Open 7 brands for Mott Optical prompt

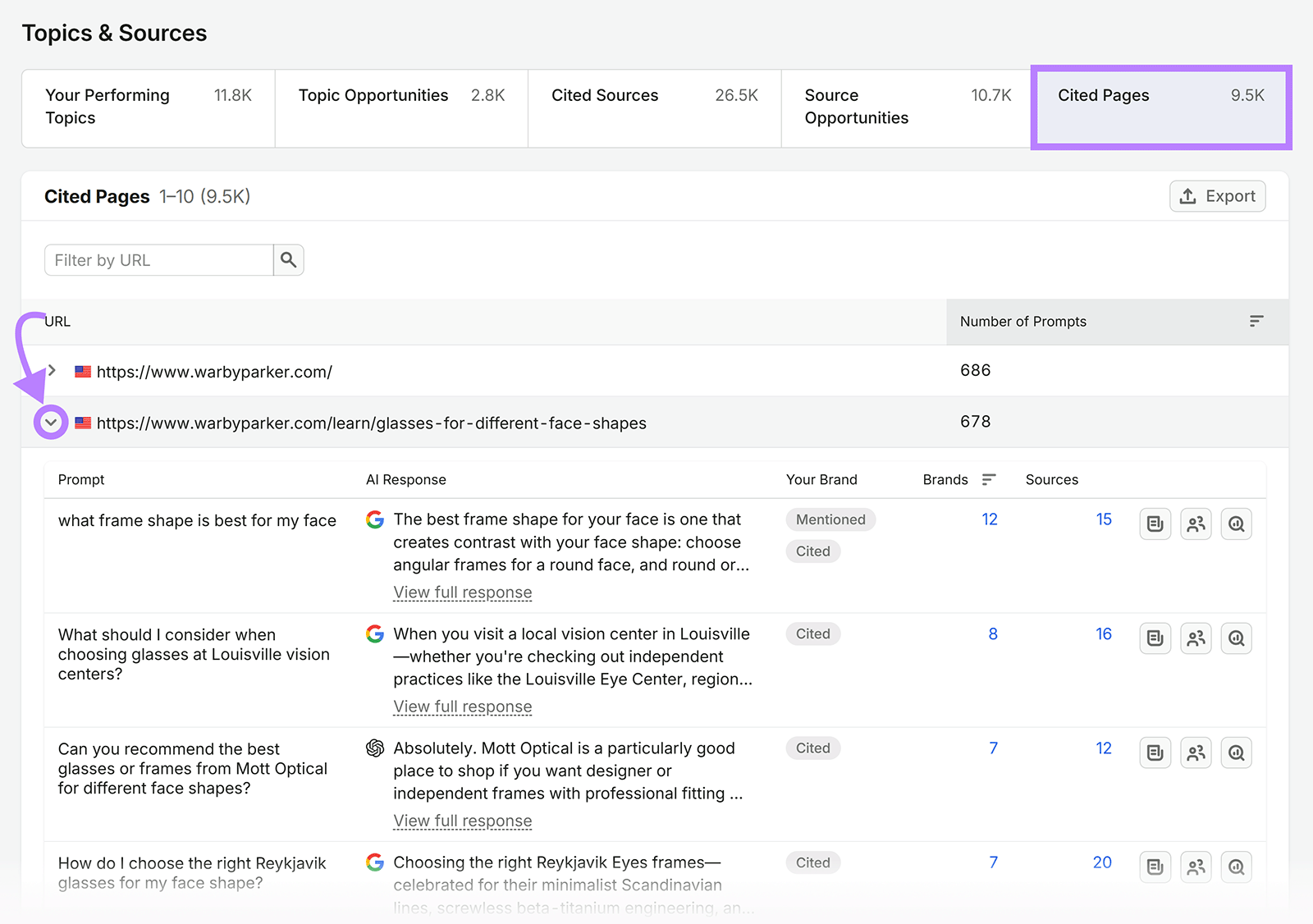pyautogui.click(x=993, y=748)
